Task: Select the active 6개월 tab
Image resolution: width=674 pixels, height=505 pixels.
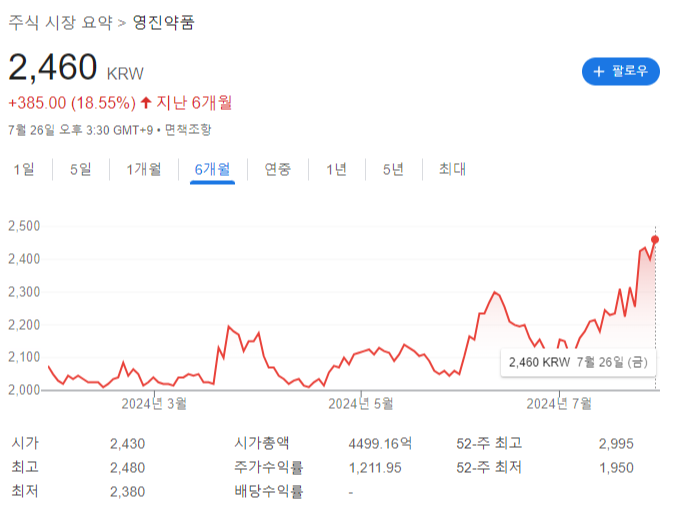Action: click(212, 169)
